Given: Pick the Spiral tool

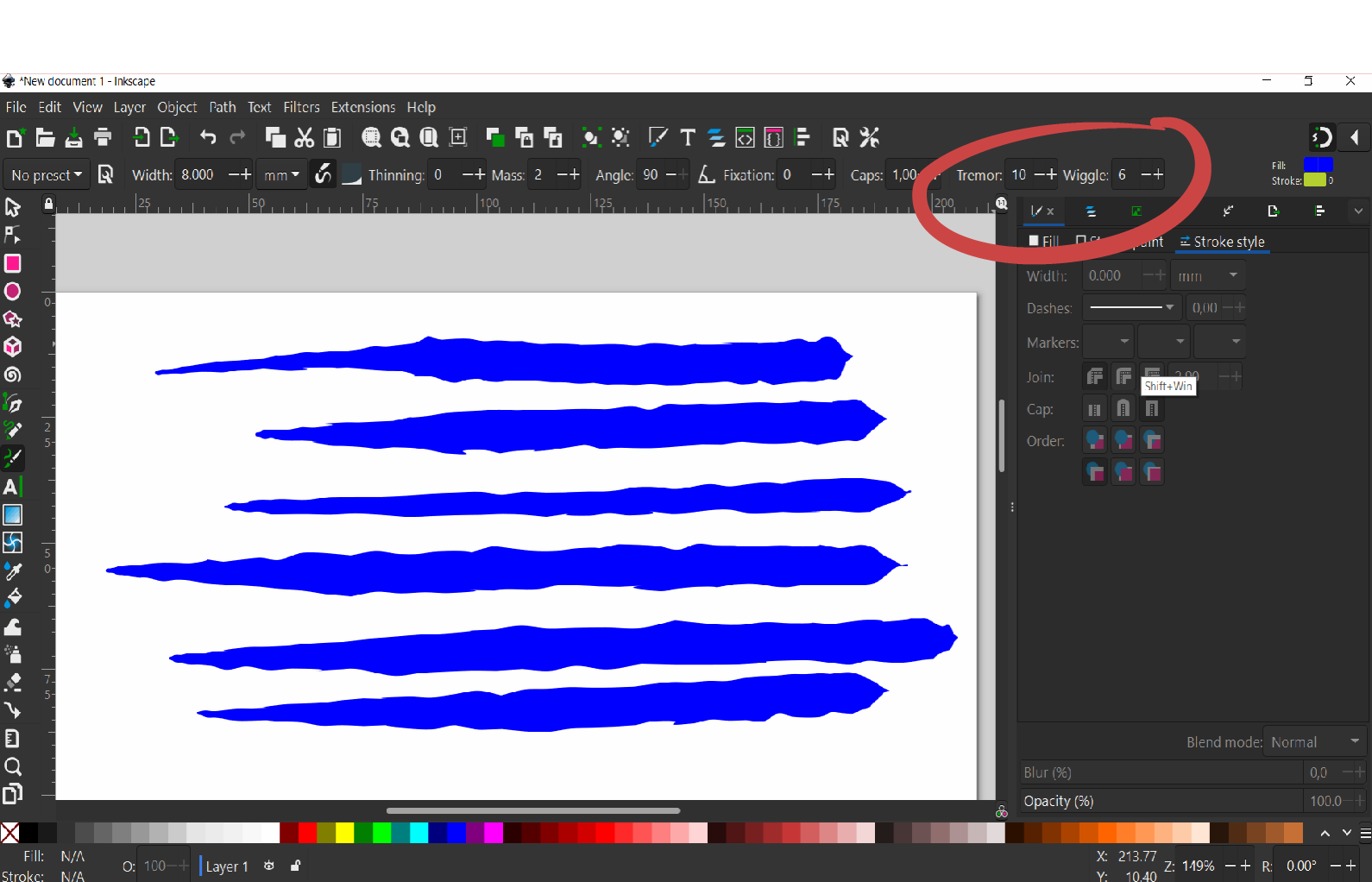Looking at the screenshot, I should click(x=13, y=375).
